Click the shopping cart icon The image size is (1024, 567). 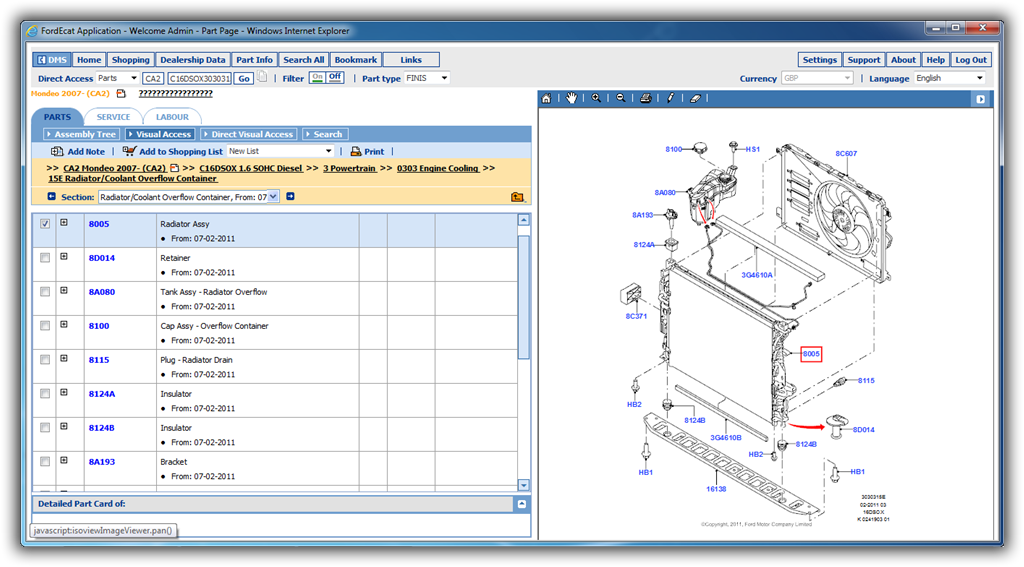coord(129,151)
